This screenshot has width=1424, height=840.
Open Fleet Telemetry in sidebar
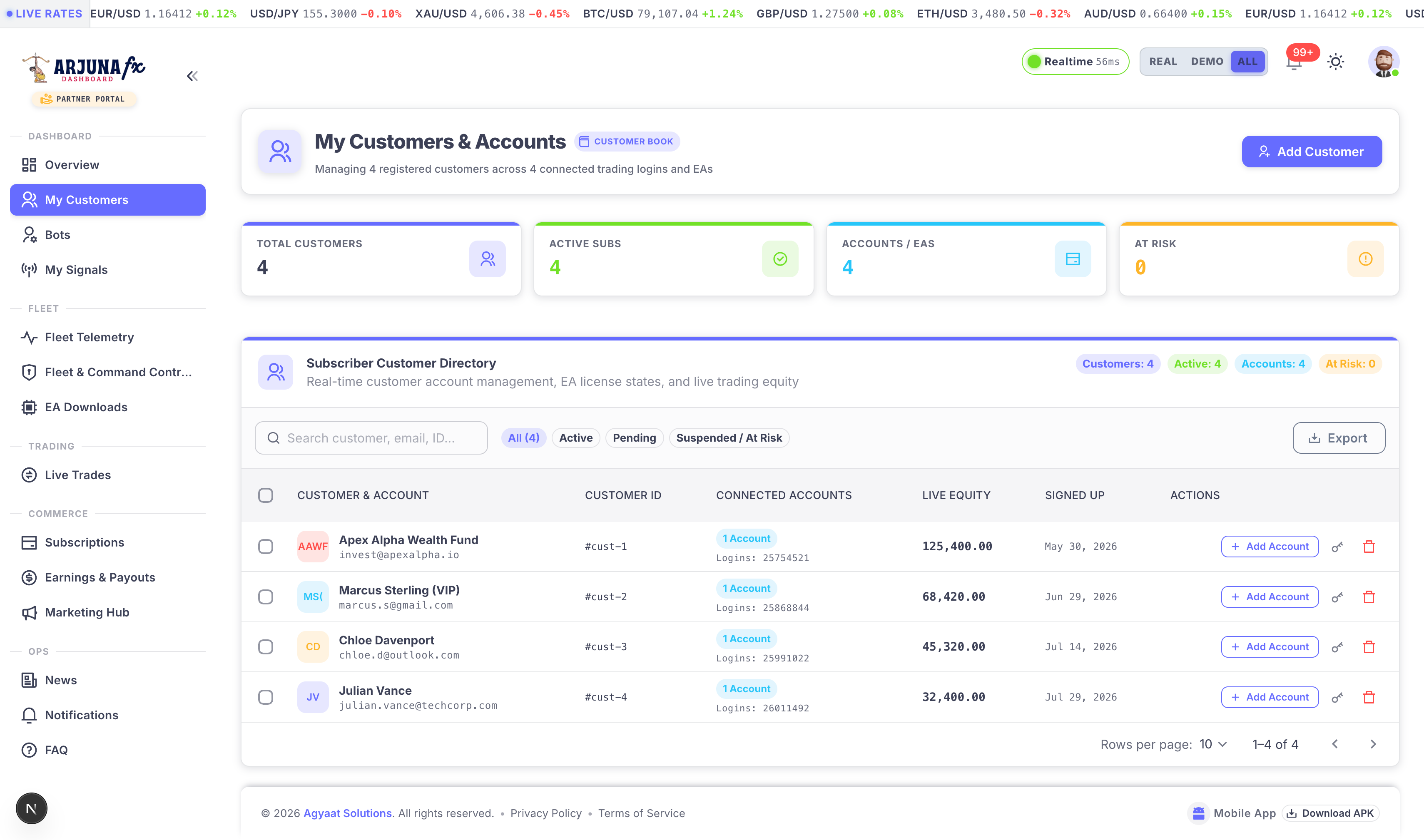point(107,337)
